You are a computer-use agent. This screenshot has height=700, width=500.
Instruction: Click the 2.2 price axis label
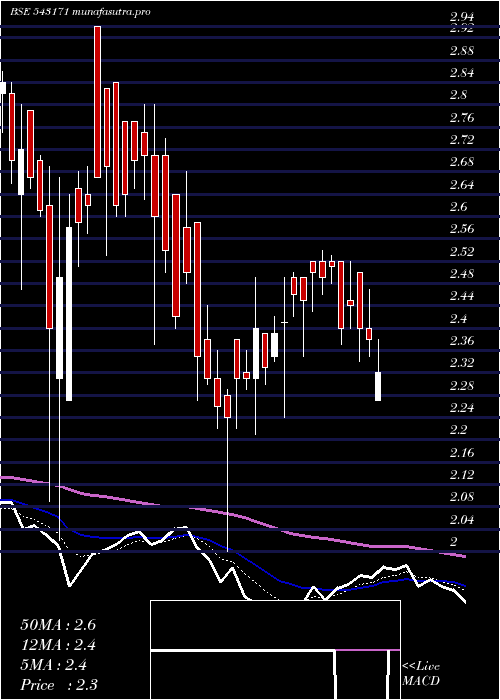[x=458, y=430]
